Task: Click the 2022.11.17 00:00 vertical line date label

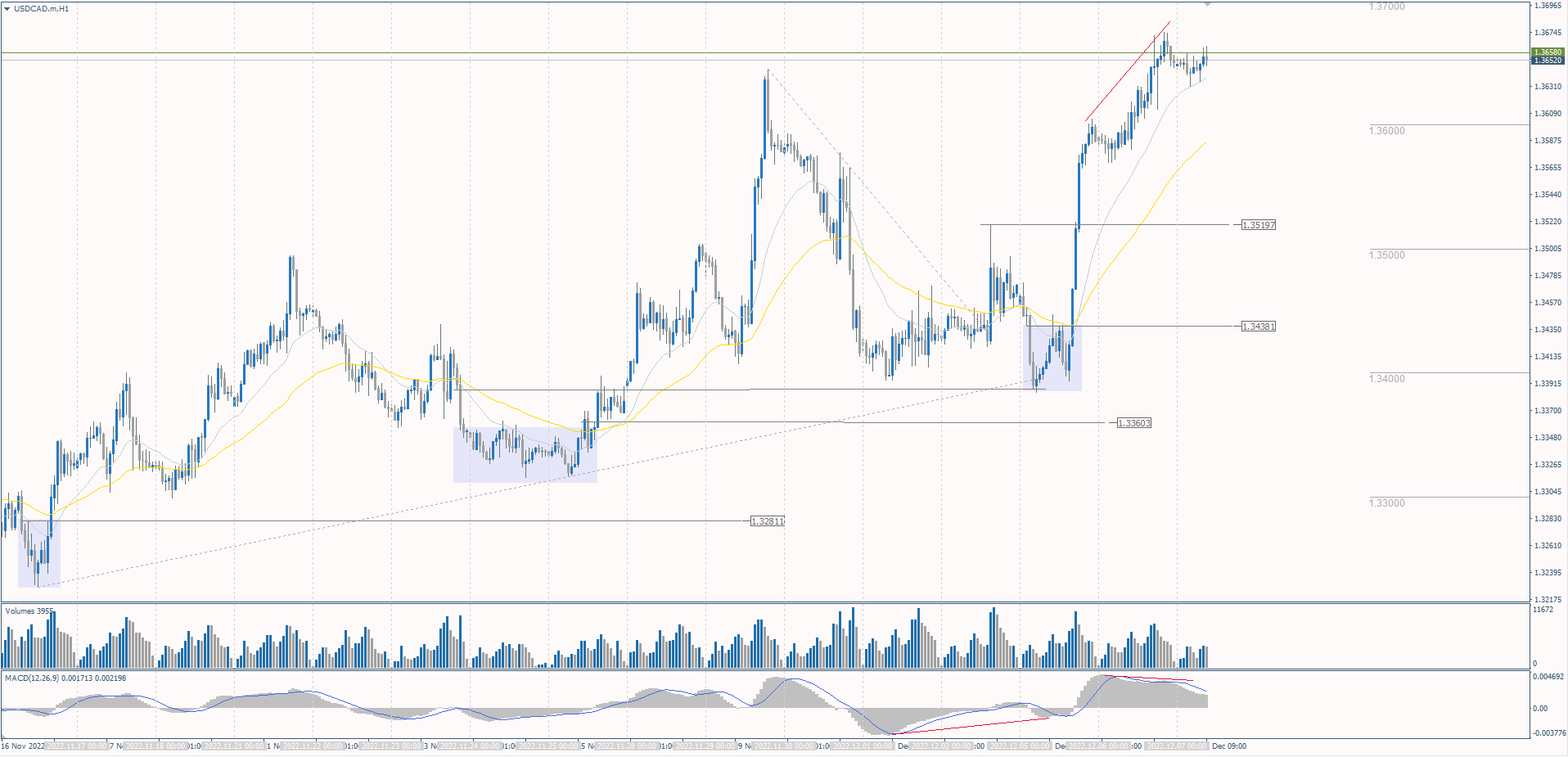Action: [78, 746]
